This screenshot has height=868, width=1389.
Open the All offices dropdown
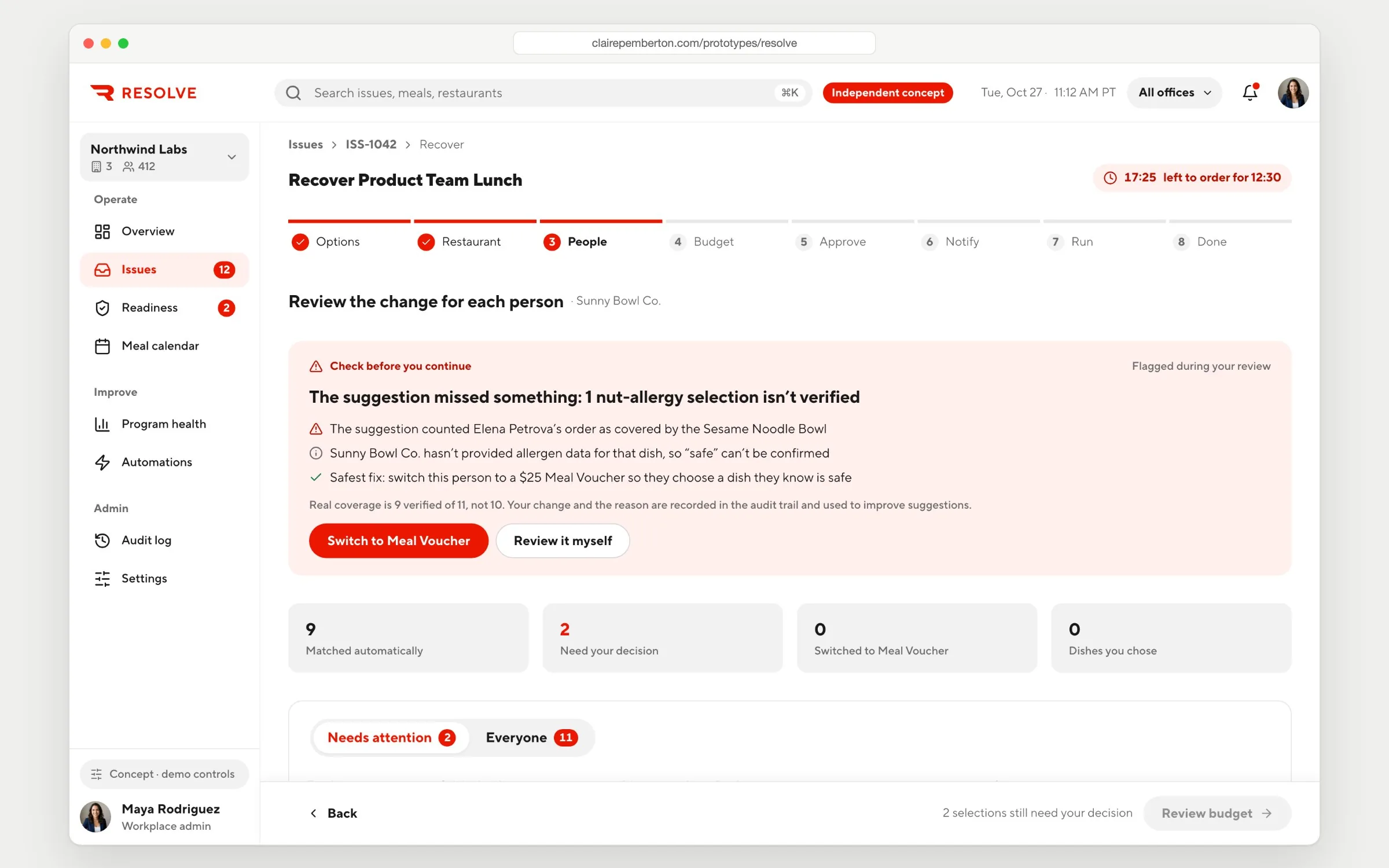click(1174, 93)
